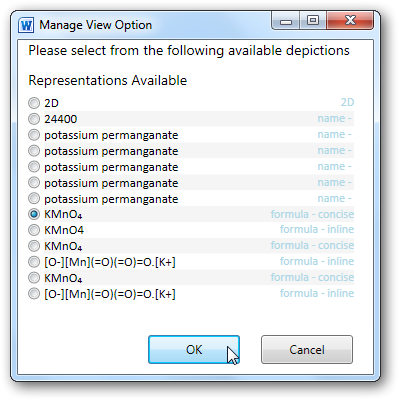The image size is (399, 400).
Task: Choose the fourth potassium permanganate option
Action: coord(34,183)
